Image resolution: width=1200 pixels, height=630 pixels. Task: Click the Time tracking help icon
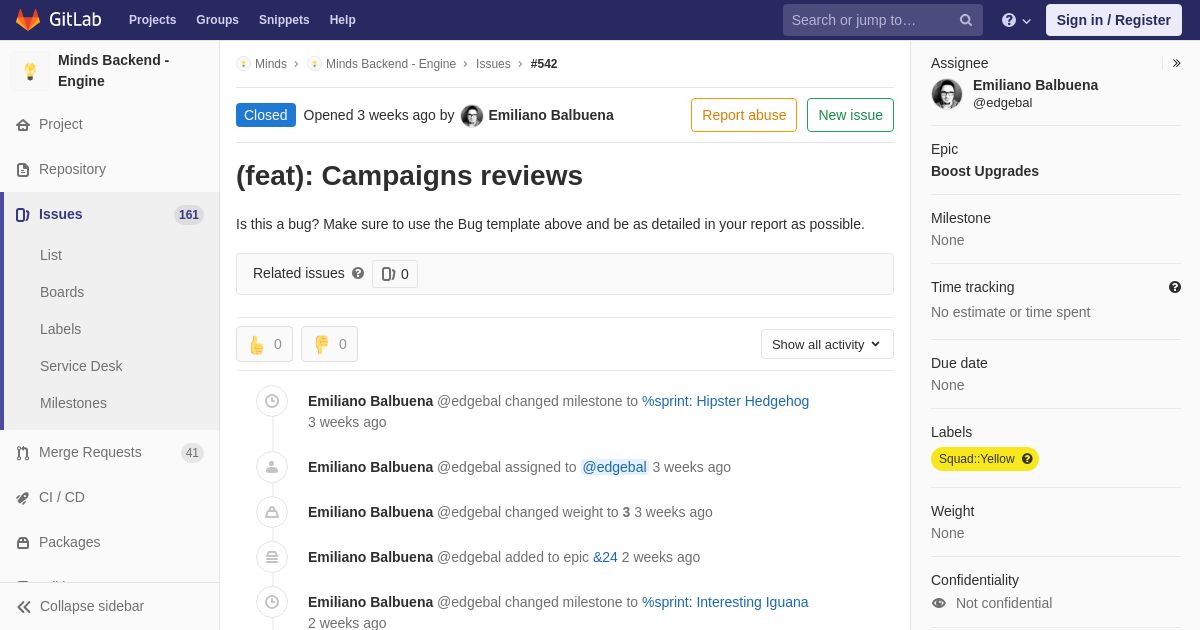click(x=1175, y=287)
